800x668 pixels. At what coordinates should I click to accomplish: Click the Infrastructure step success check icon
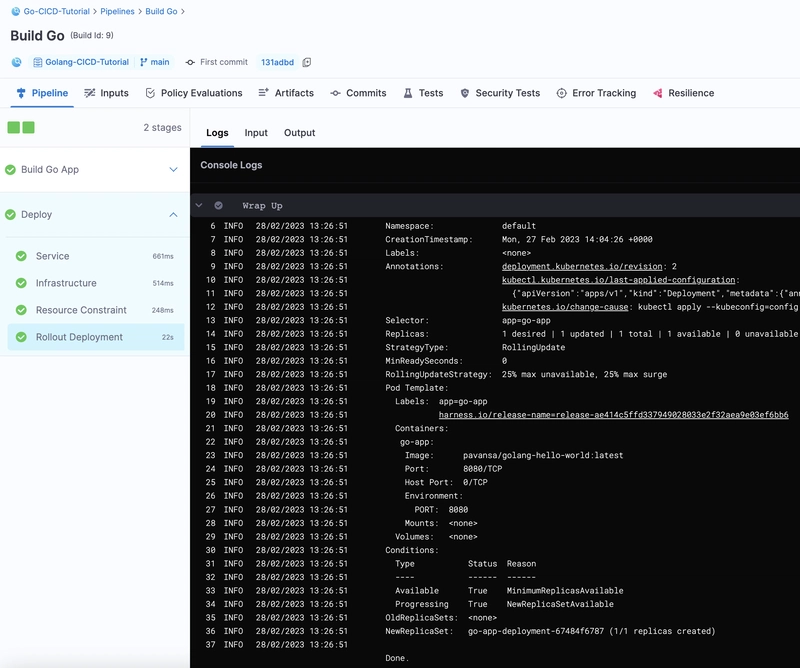pyautogui.click(x=21, y=283)
